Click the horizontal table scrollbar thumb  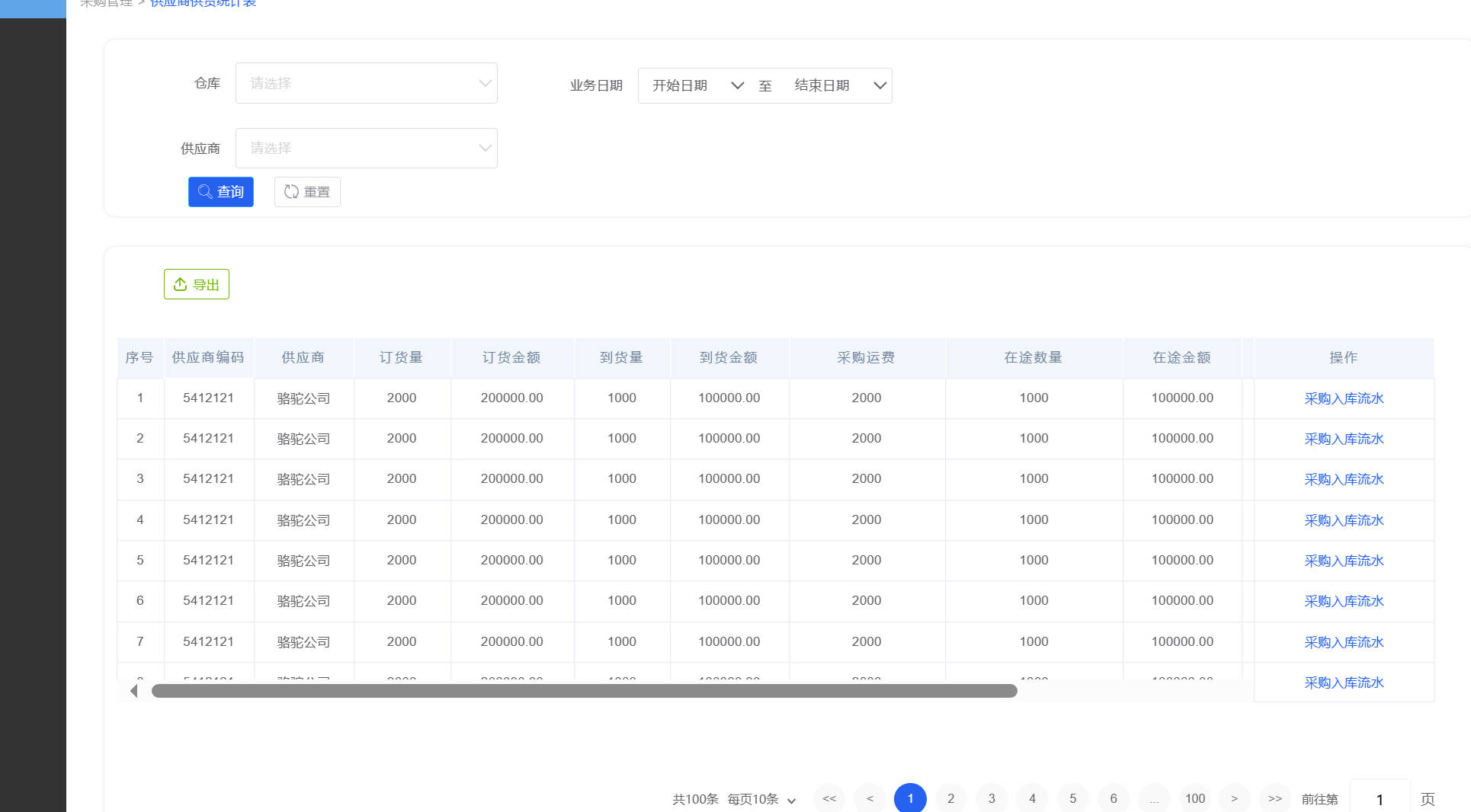(x=584, y=691)
